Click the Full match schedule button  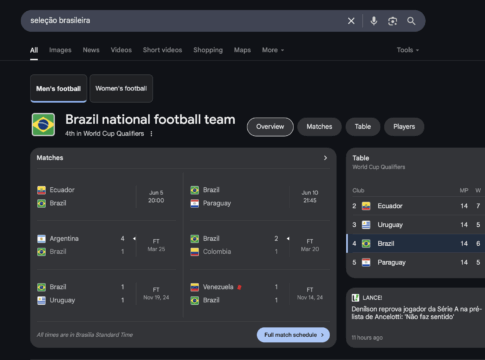click(293, 335)
